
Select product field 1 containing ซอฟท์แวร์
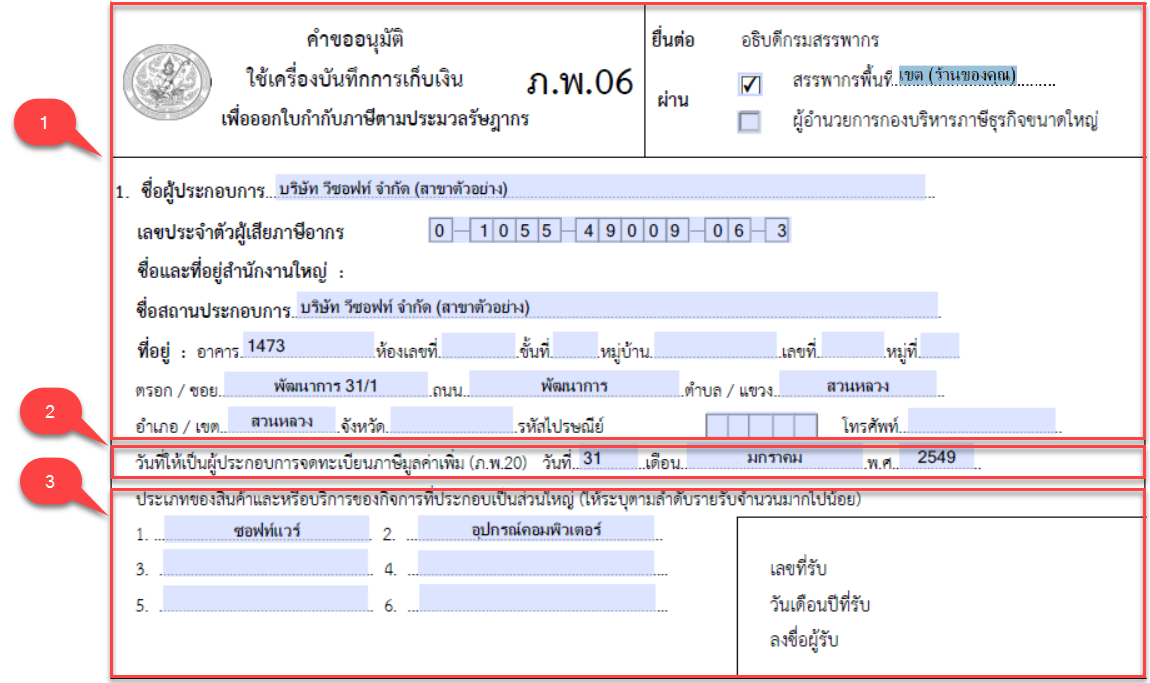click(x=266, y=530)
